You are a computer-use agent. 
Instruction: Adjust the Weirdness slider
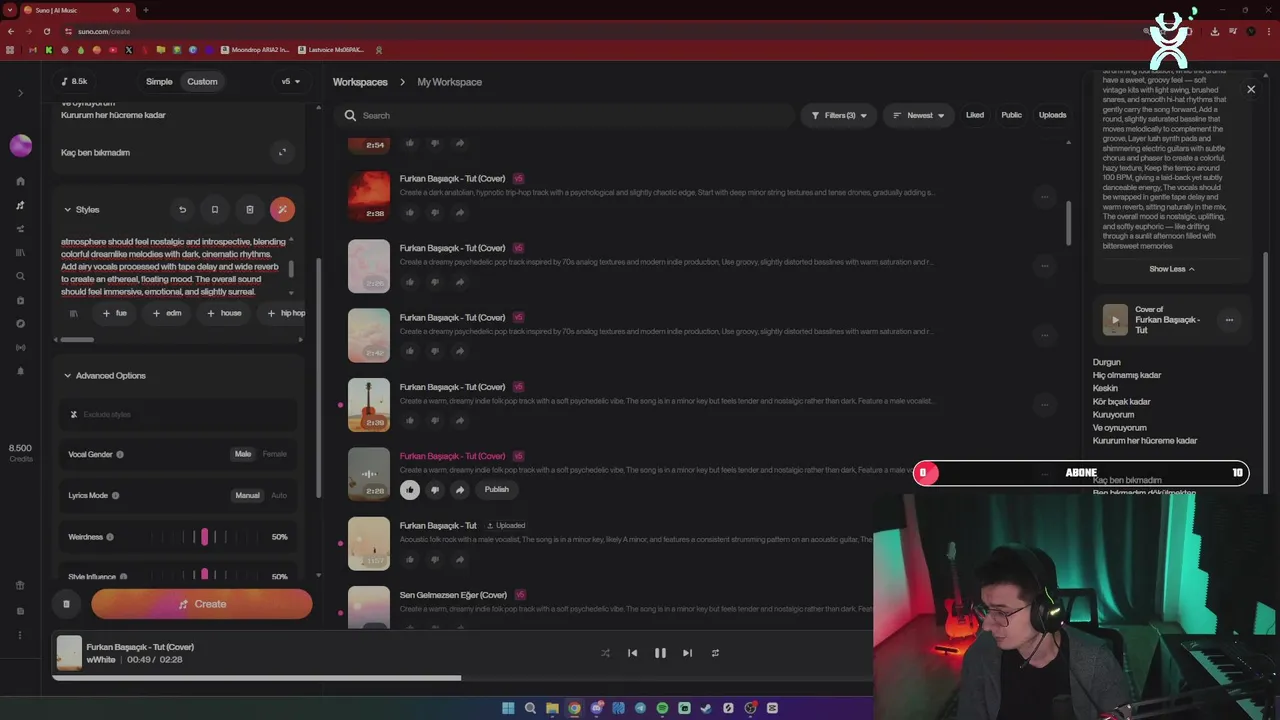coord(204,537)
